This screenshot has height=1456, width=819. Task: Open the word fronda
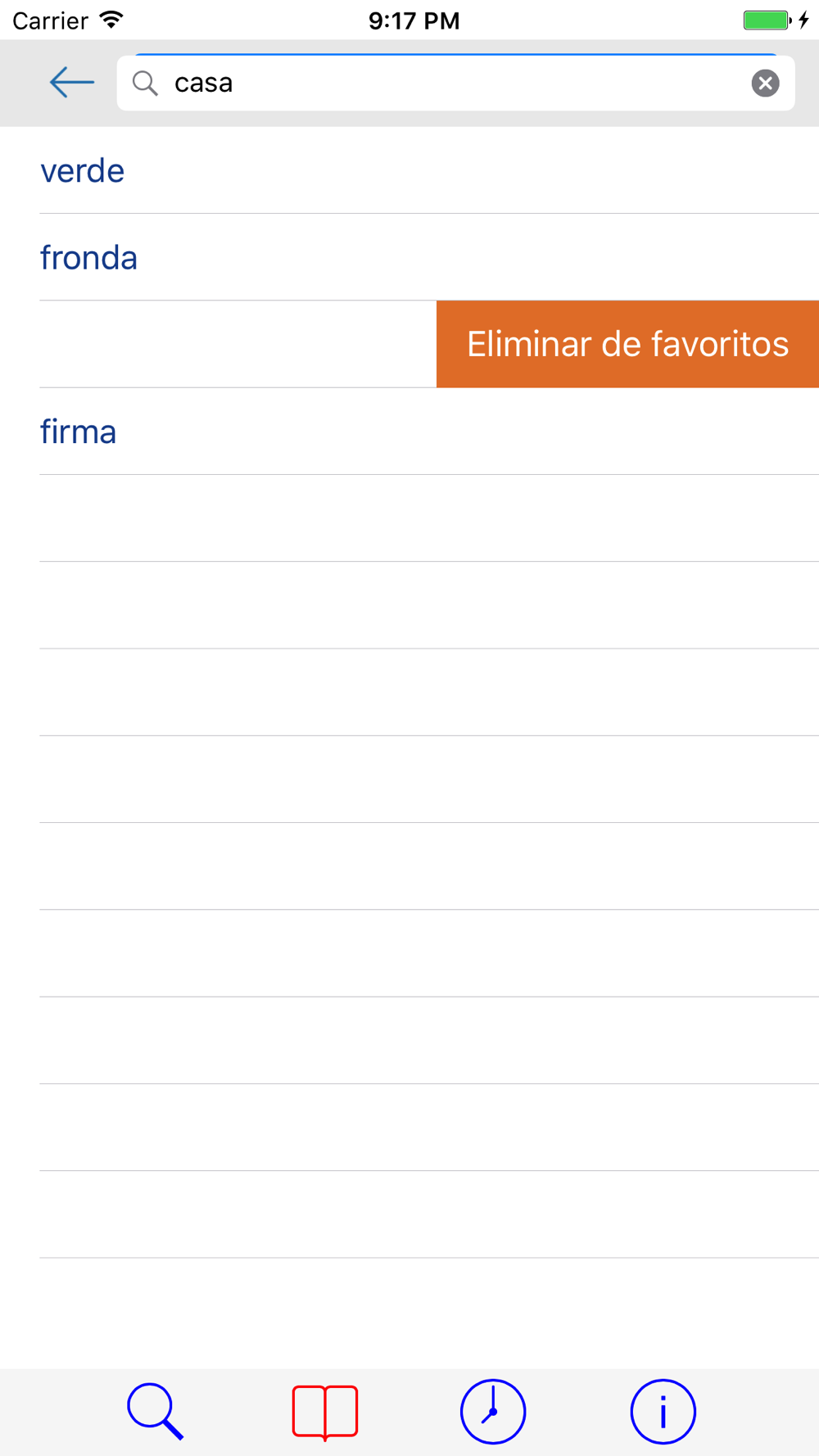(x=88, y=257)
